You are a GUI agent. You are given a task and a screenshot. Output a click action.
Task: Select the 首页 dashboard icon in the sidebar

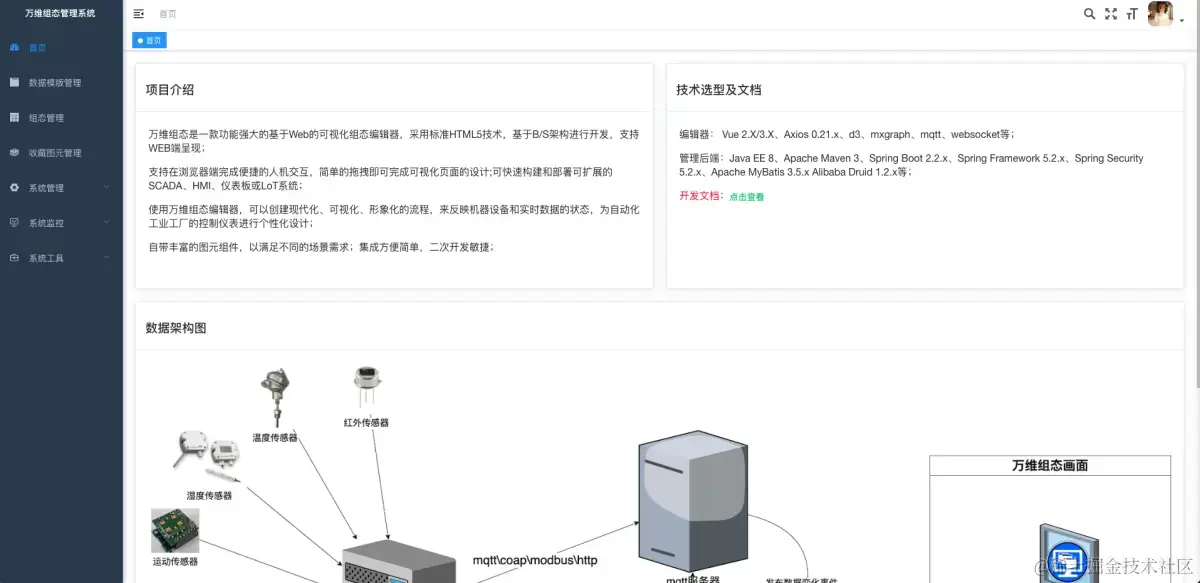tap(12, 47)
